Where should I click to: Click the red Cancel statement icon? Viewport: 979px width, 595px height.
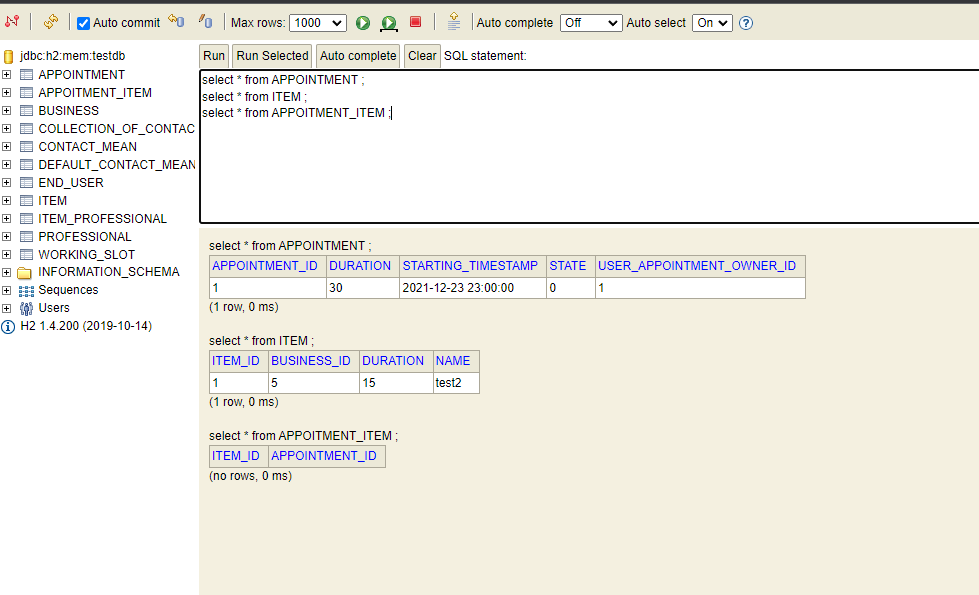(415, 22)
